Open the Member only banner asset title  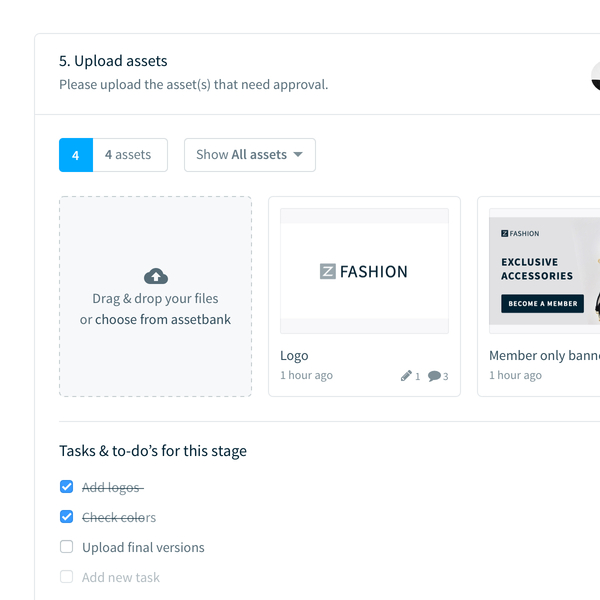[x=545, y=355]
